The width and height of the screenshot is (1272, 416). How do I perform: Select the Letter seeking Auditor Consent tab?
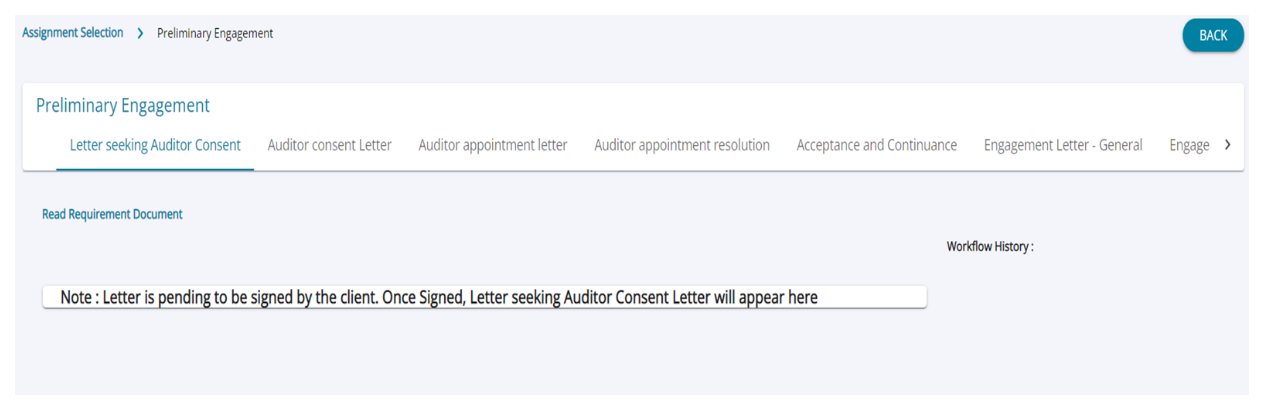[155, 145]
